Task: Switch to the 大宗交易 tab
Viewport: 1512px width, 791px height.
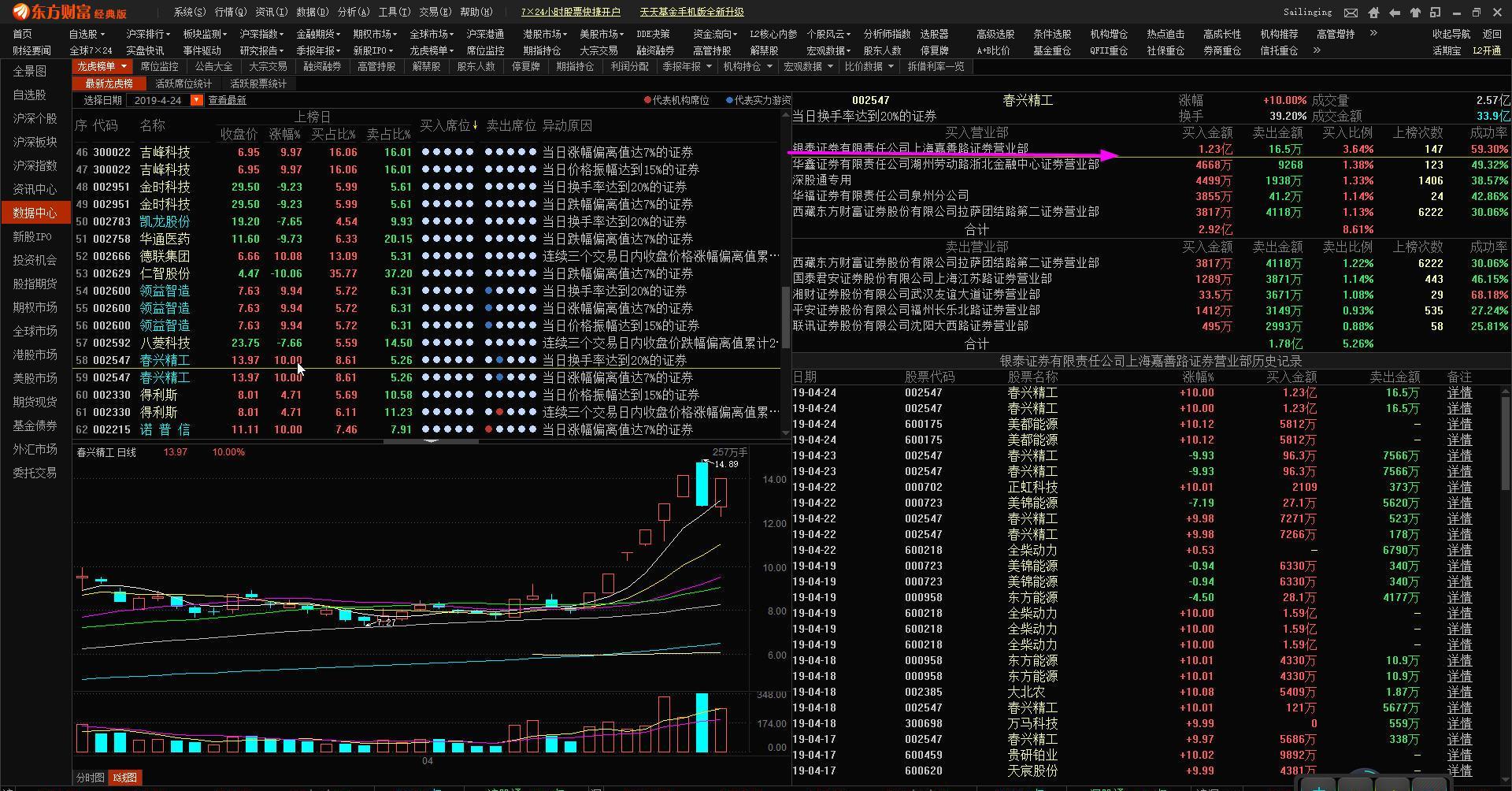Action: coord(268,66)
